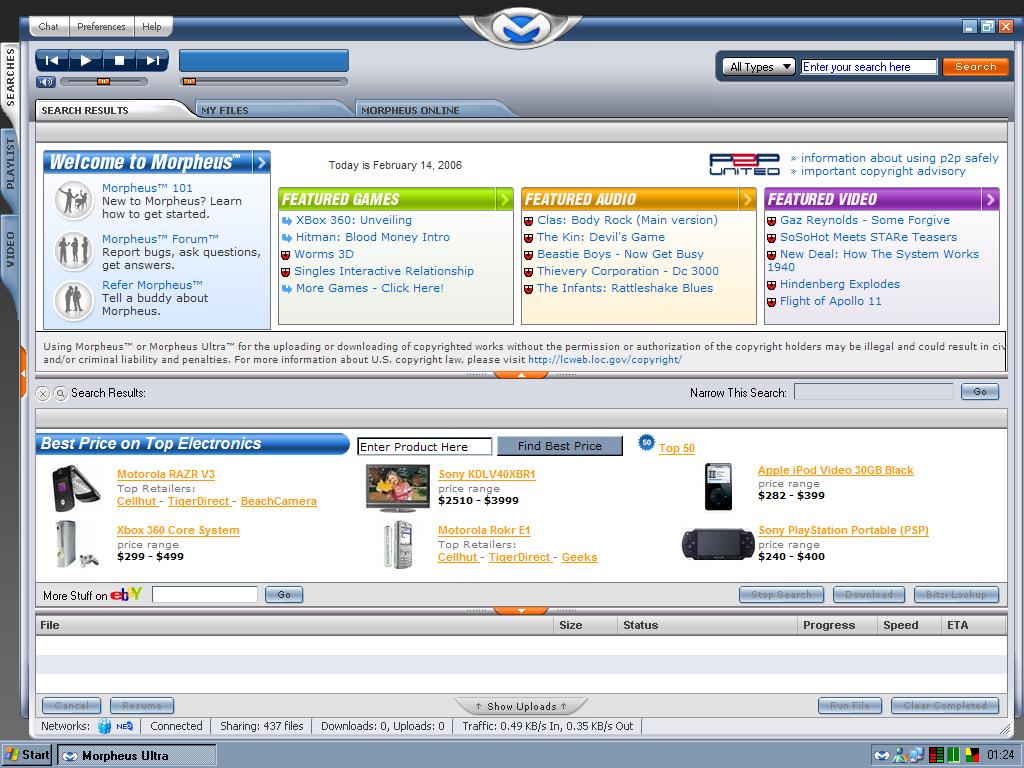Click the NEO network icon in status bar
This screenshot has height=768, width=1024.
(x=124, y=726)
